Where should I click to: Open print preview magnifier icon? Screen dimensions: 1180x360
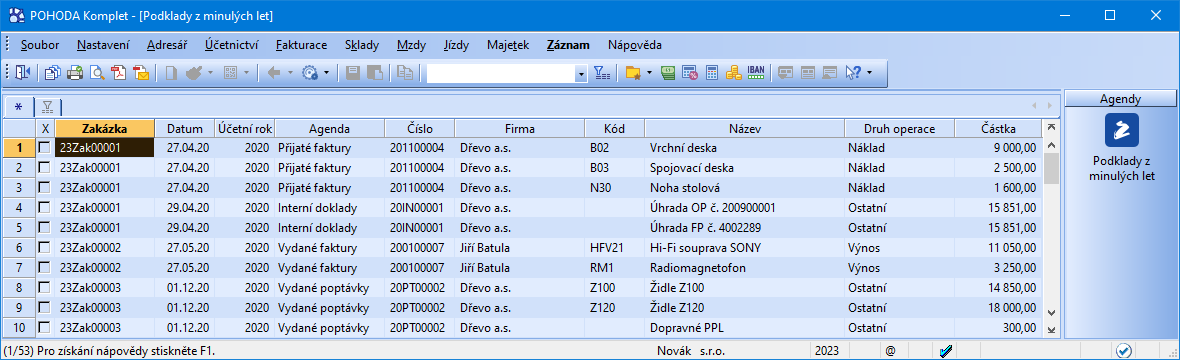tap(97, 73)
